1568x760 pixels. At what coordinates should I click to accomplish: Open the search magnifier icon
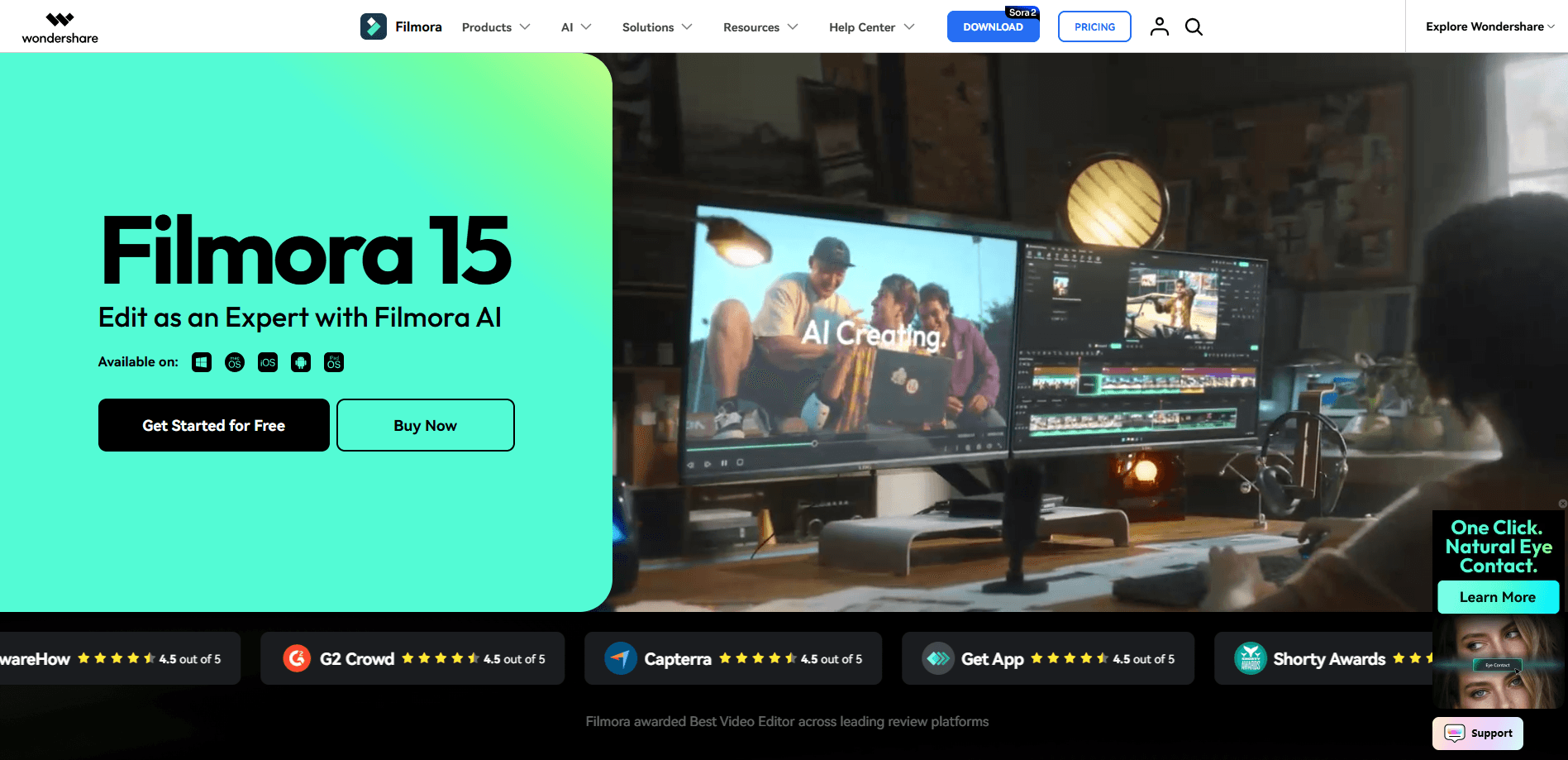point(1194,26)
